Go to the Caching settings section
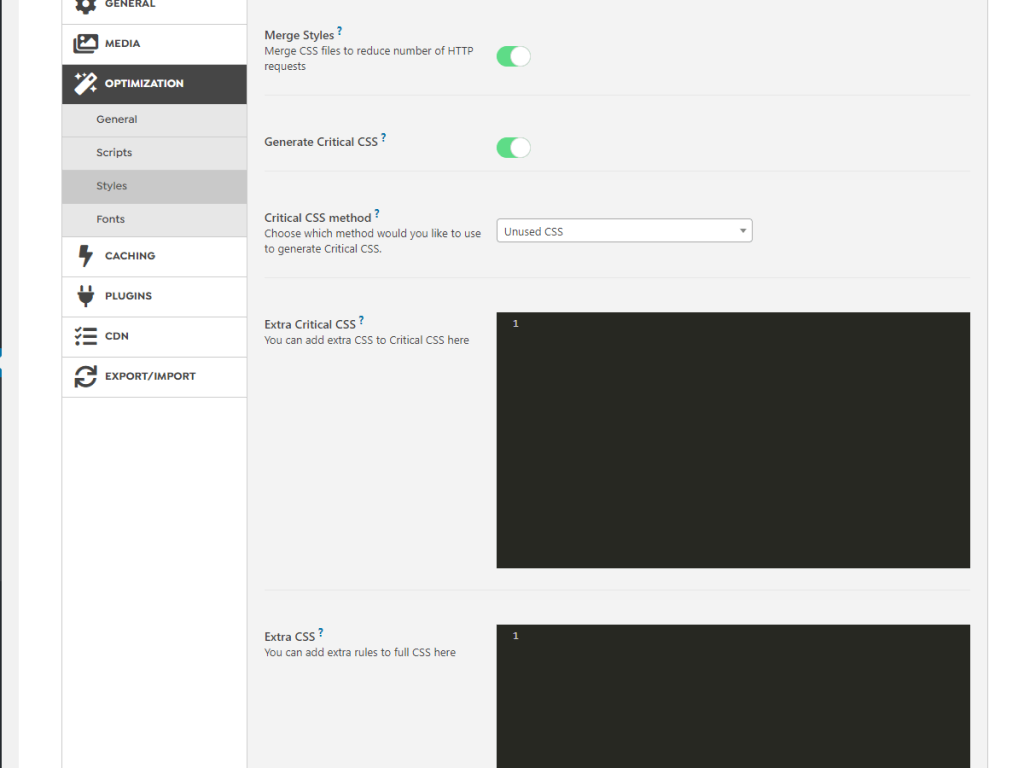Screen dimensions: 1024x768 click(x=154, y=256)
